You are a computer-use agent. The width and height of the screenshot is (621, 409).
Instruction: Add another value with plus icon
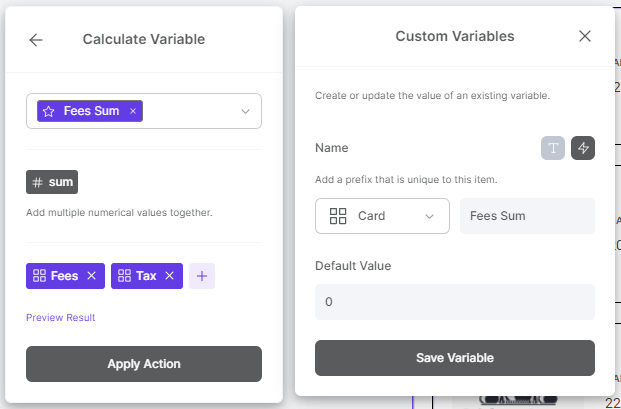(x=202, y=276)
